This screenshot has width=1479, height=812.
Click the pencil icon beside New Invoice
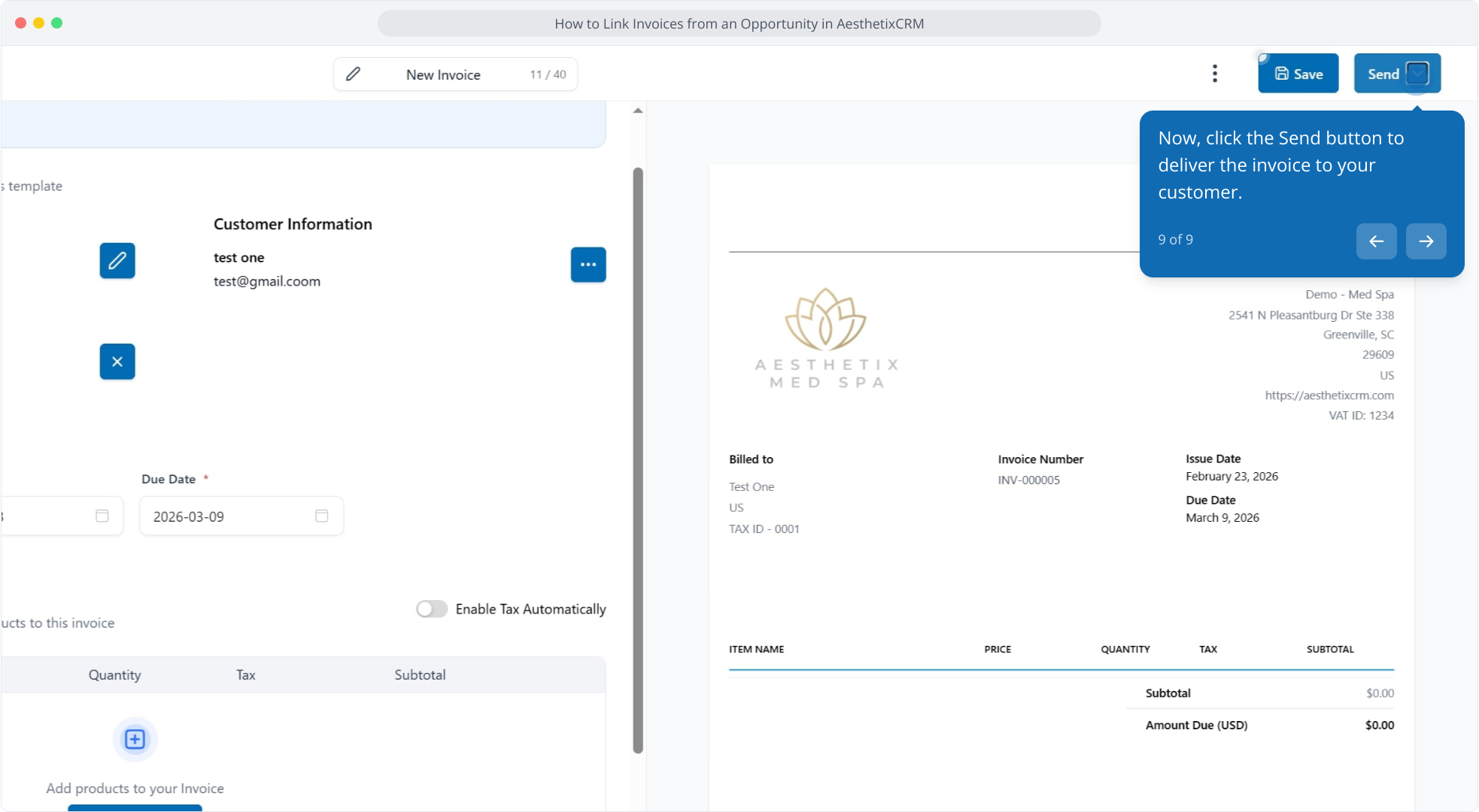tap(353, 74)
